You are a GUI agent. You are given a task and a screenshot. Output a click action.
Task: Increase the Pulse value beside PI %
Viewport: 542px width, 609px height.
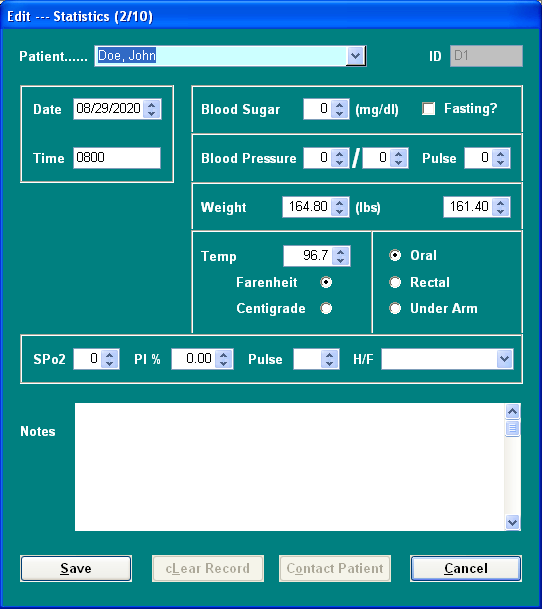pos(329,354)
